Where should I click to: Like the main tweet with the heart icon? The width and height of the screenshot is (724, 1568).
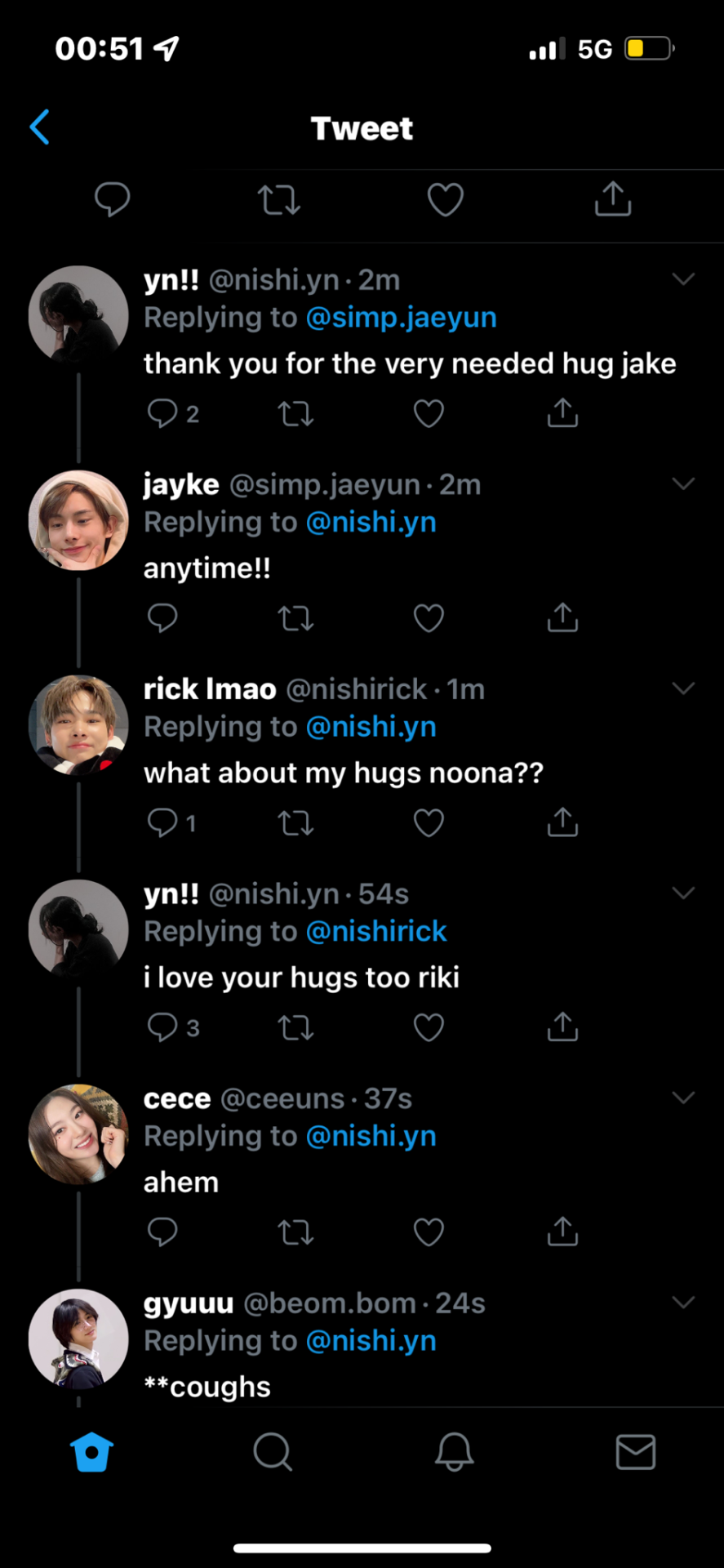tap(446, 199)
